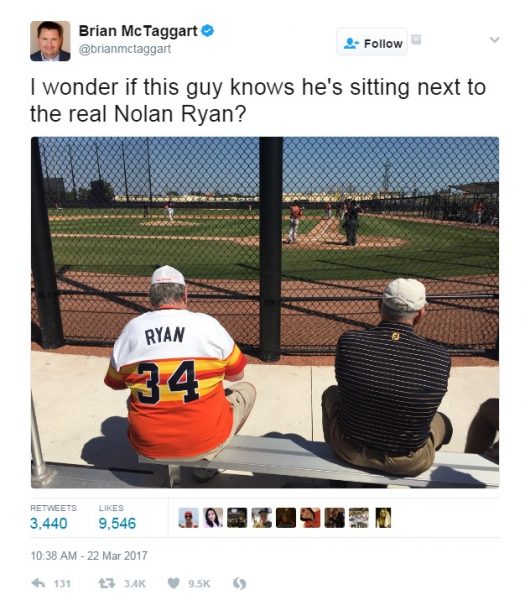Screen dimensions: 525x600
Task: Click the blue verified badge
Action: pyautogui.click(x=207, y=31)
